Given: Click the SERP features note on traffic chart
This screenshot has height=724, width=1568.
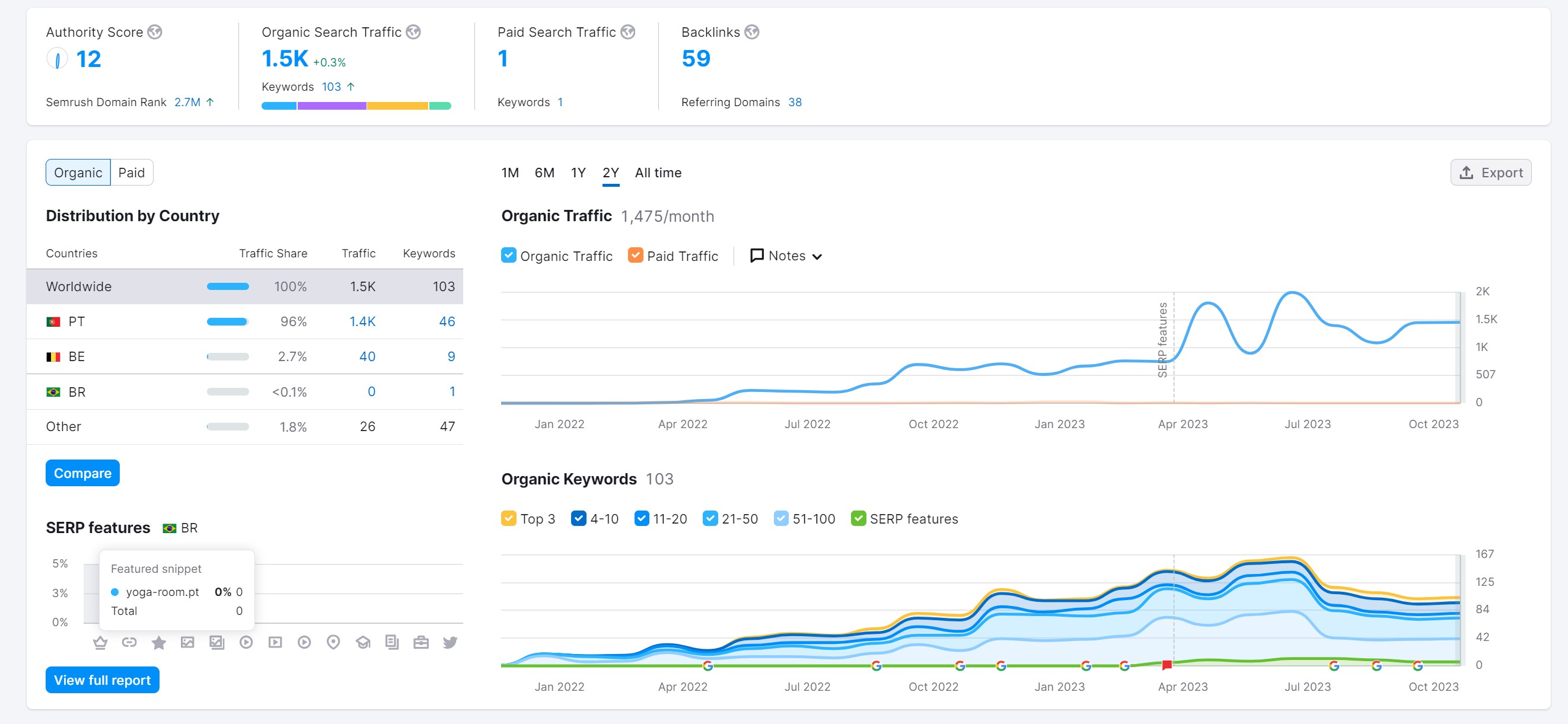Looking at the screenshot, I should pyautogui.click(x=1162, y=340).
